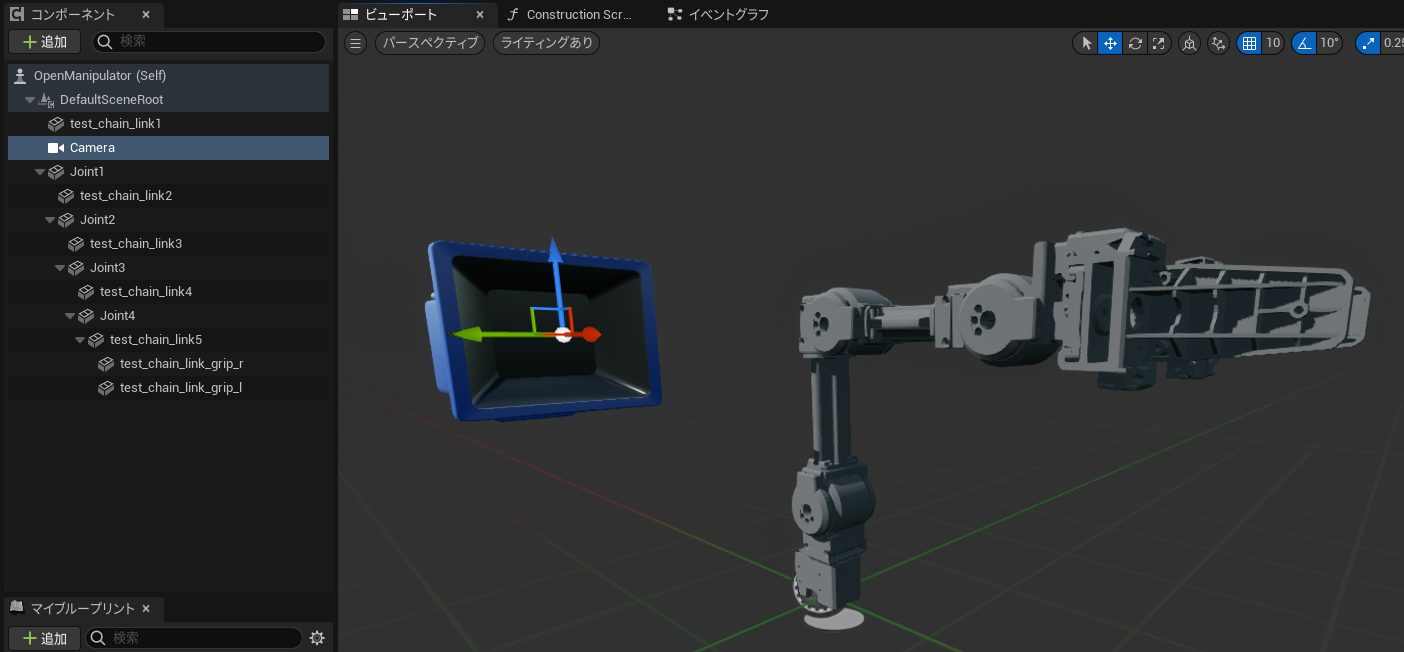Click the settings gear in マイブループリント panel
The width and height of the screenshot is (1404, 652).
pyautogui.click(x=318, y=637)
